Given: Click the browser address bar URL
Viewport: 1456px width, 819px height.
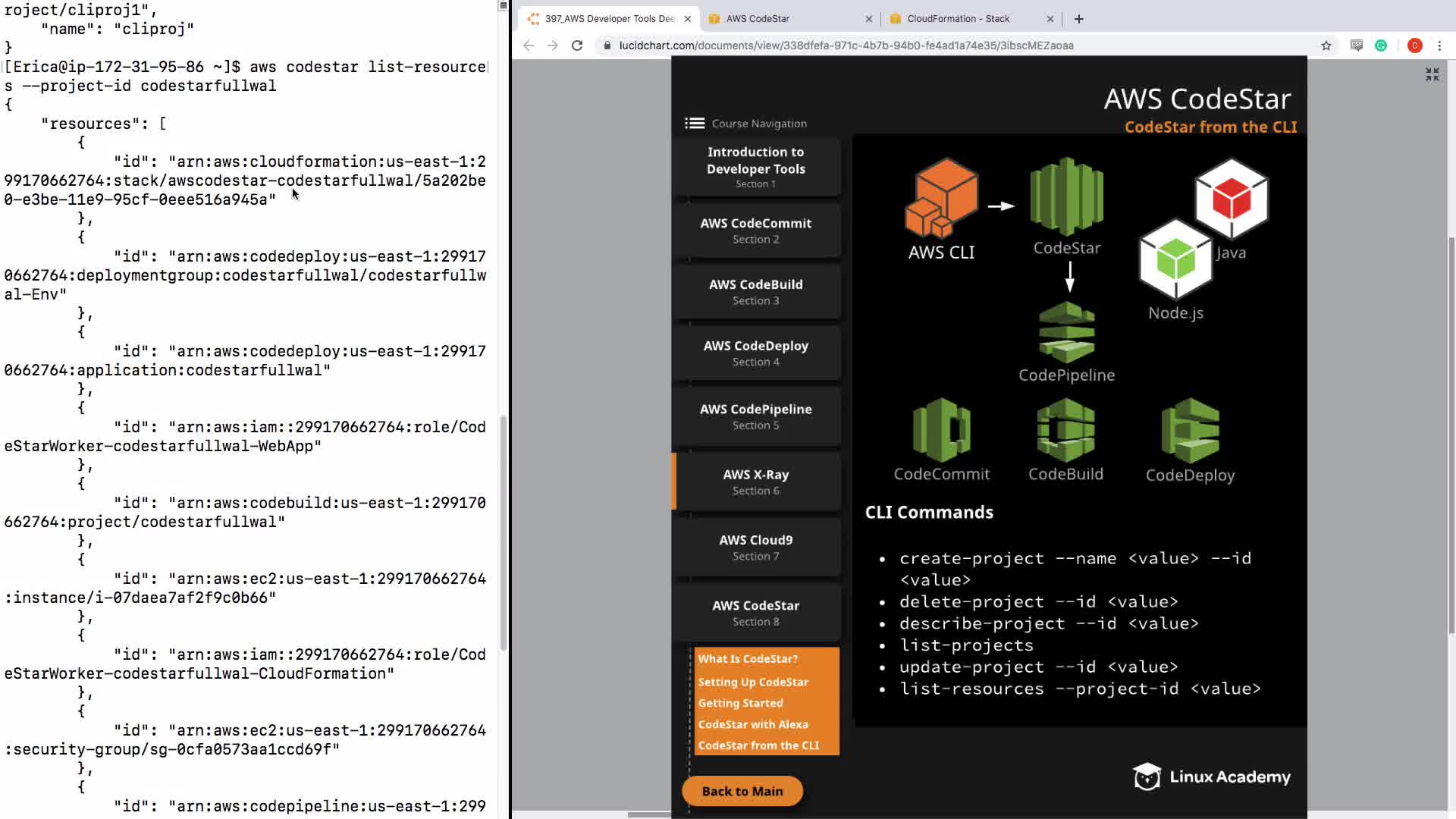Looking at the screenshot, I should (846, 45).
